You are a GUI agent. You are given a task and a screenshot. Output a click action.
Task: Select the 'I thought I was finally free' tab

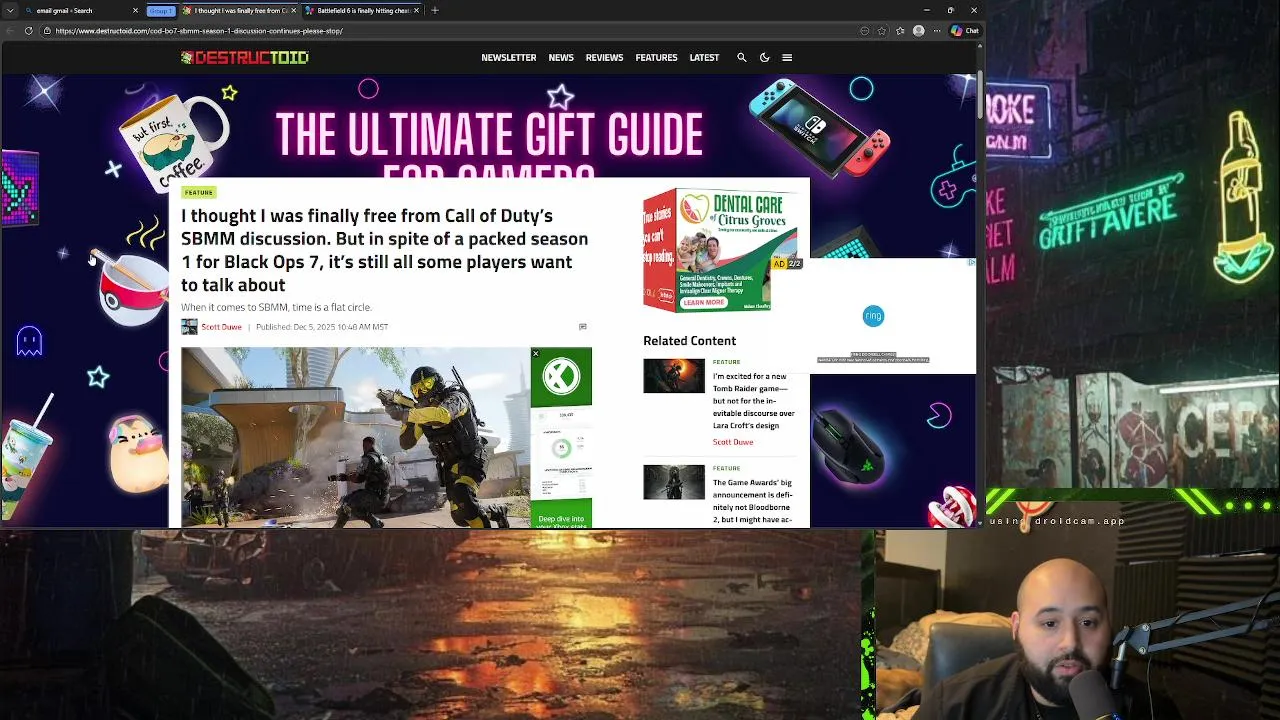coord(239,10)
